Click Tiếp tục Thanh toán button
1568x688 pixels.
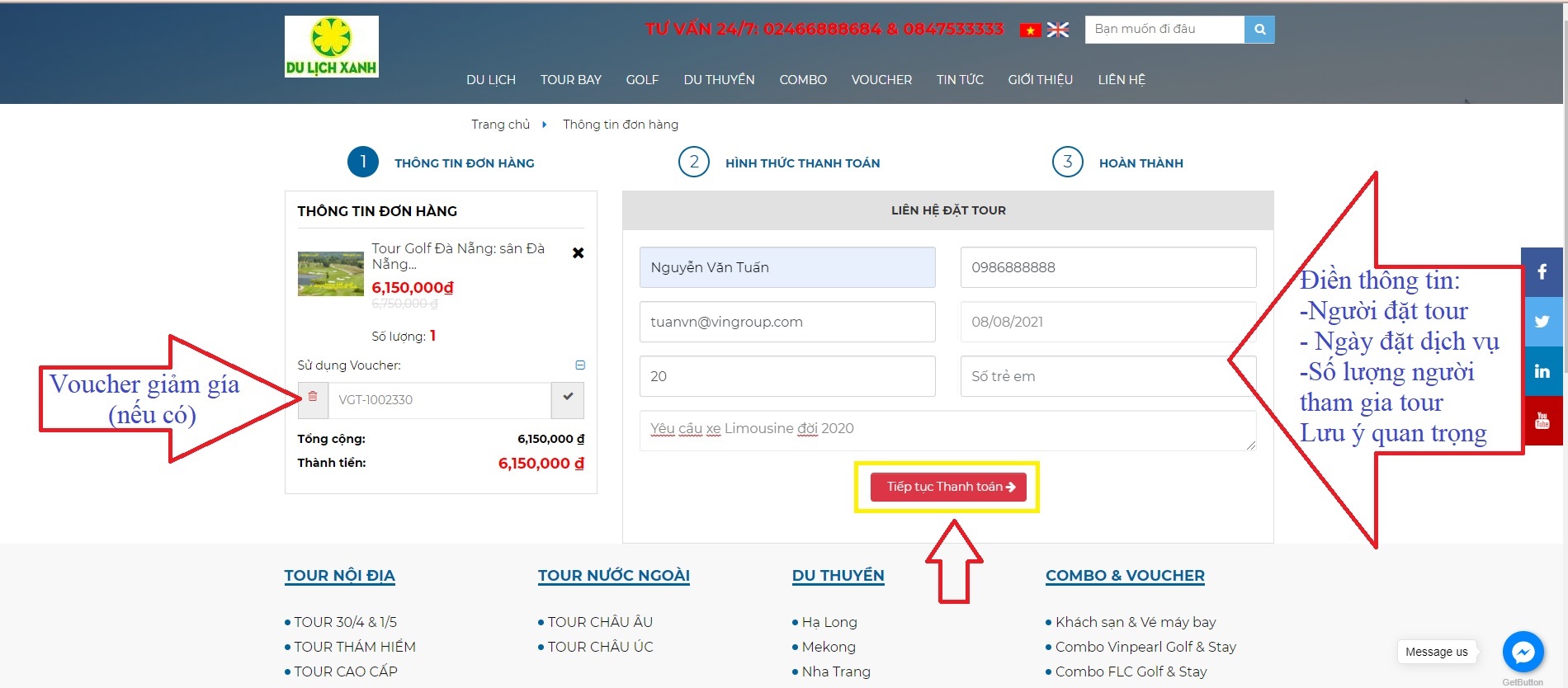948,487
